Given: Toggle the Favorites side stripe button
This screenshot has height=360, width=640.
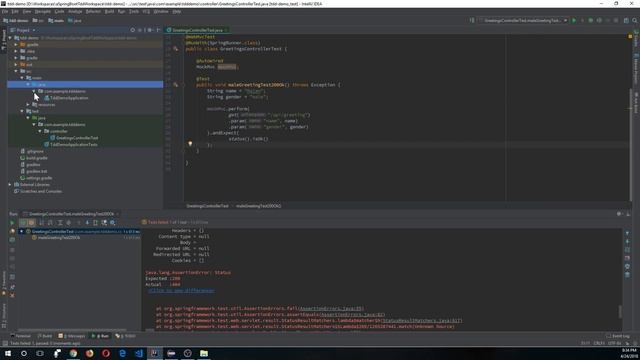Looking at the screenshot, I should click(4, 284).
